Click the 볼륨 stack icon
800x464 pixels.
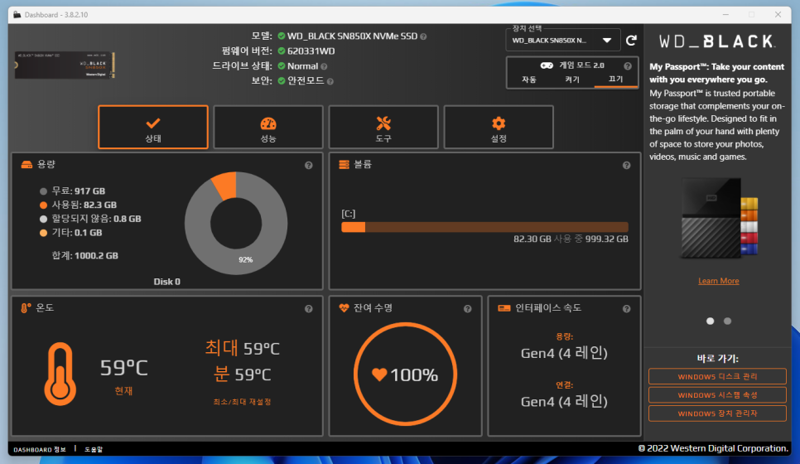click(344, 164)
